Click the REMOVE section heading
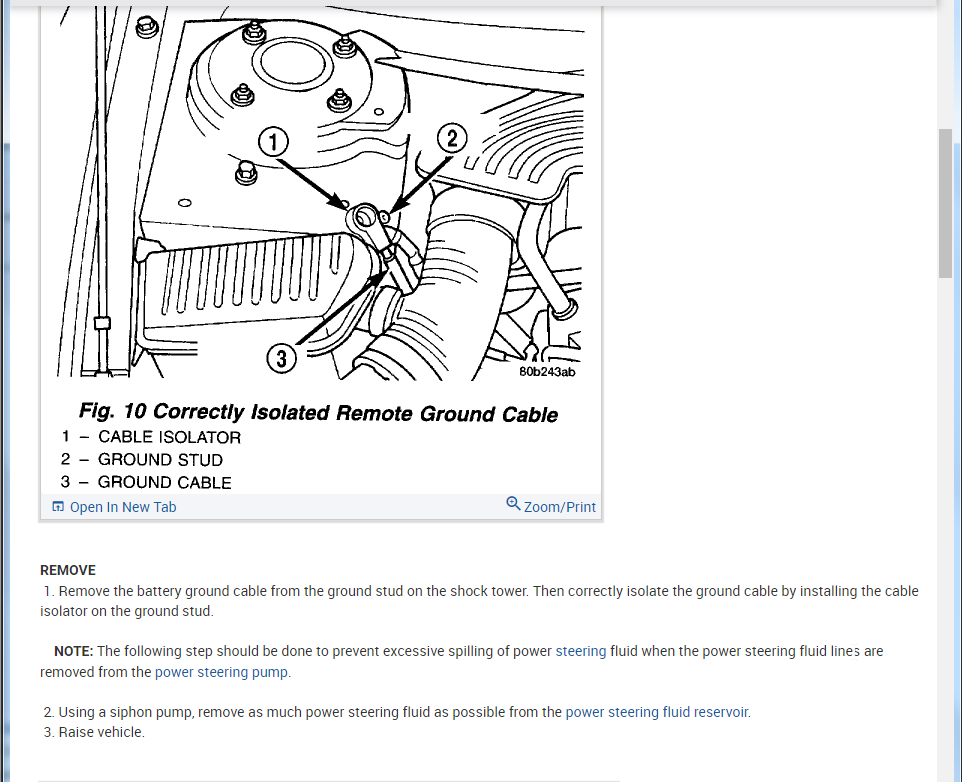 click(68, 570)
